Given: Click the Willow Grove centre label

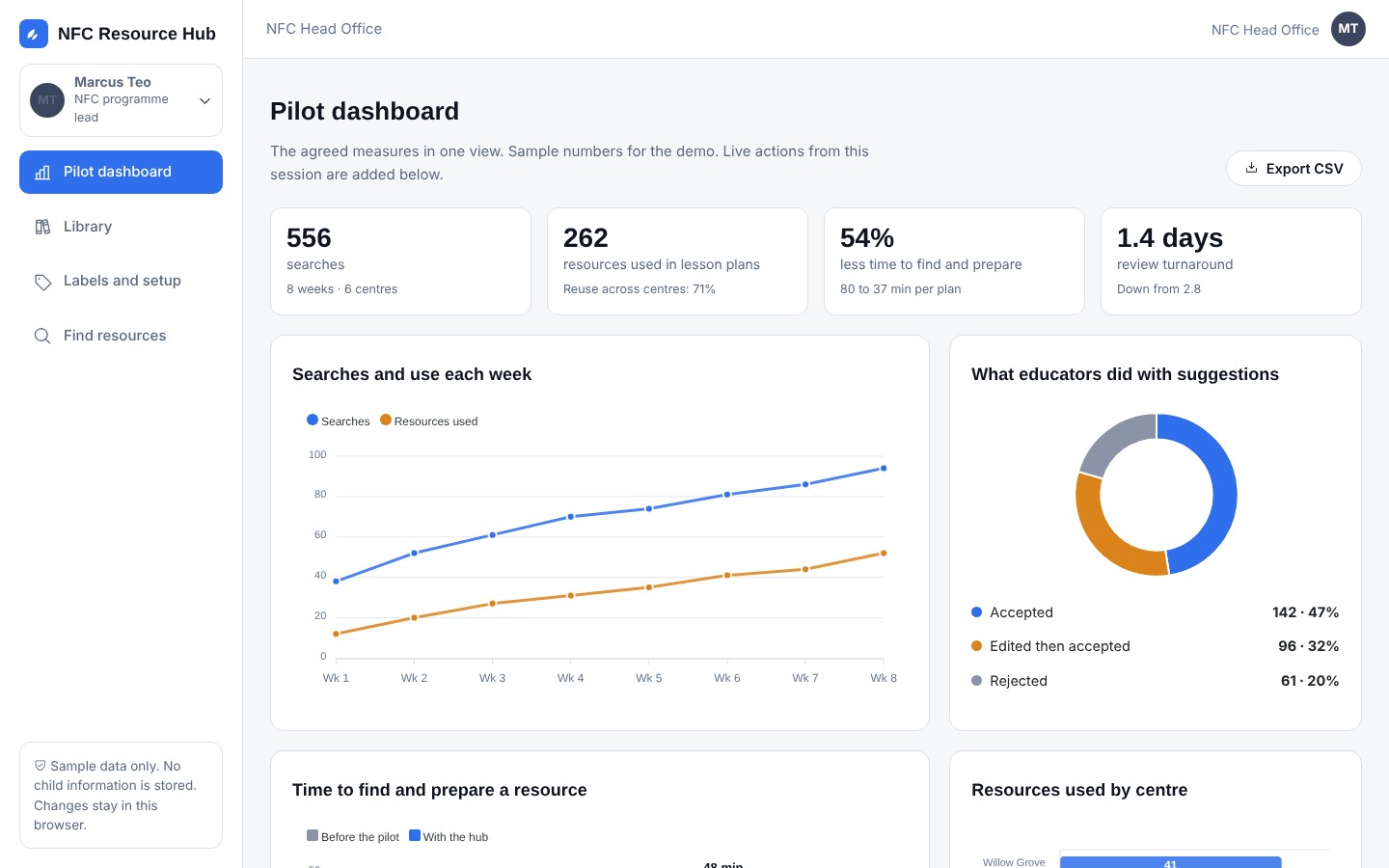Looking at the screenshot, I should [1014, 862].
